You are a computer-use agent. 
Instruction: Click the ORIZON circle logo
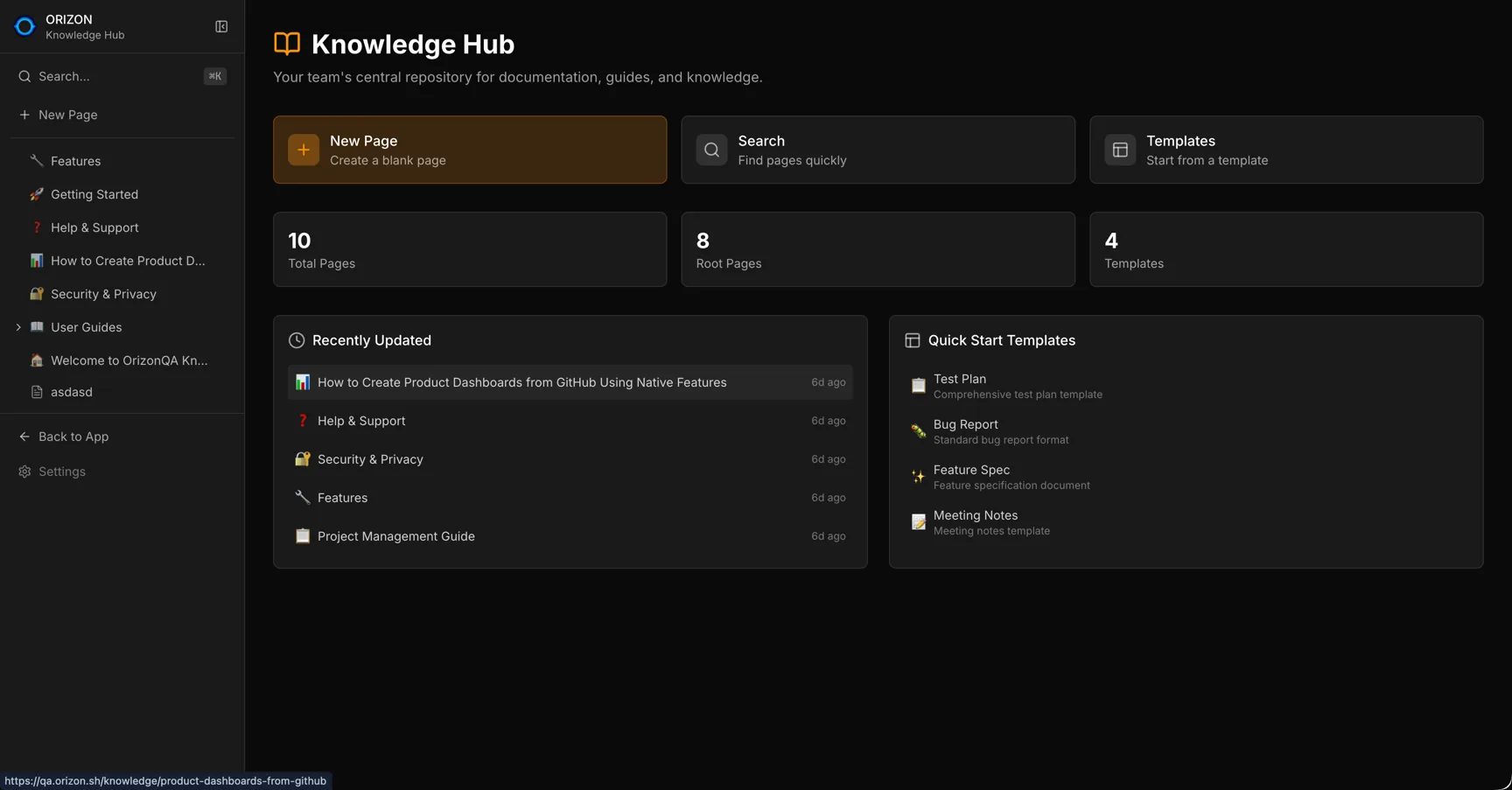click(24, 25)
